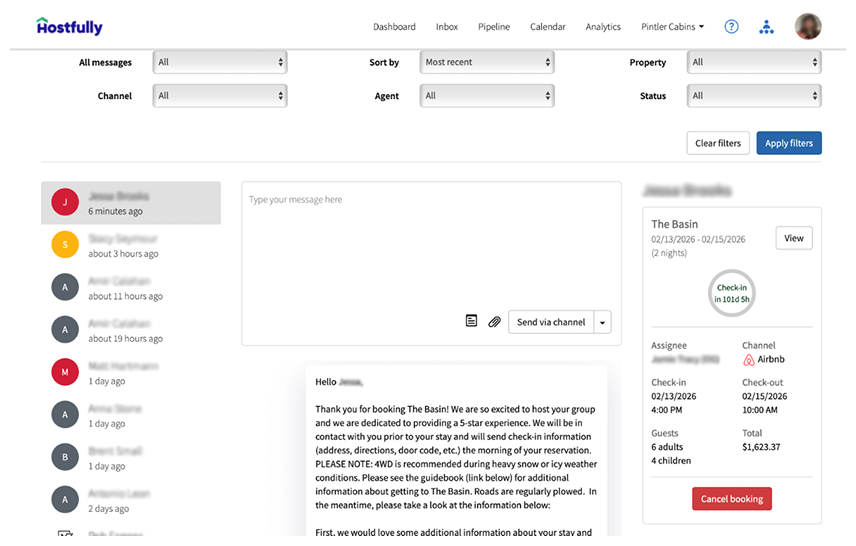This screenshot has width=856, height=546.
Task: Click the organization hierarchy icon
Action: click(766, 27)
